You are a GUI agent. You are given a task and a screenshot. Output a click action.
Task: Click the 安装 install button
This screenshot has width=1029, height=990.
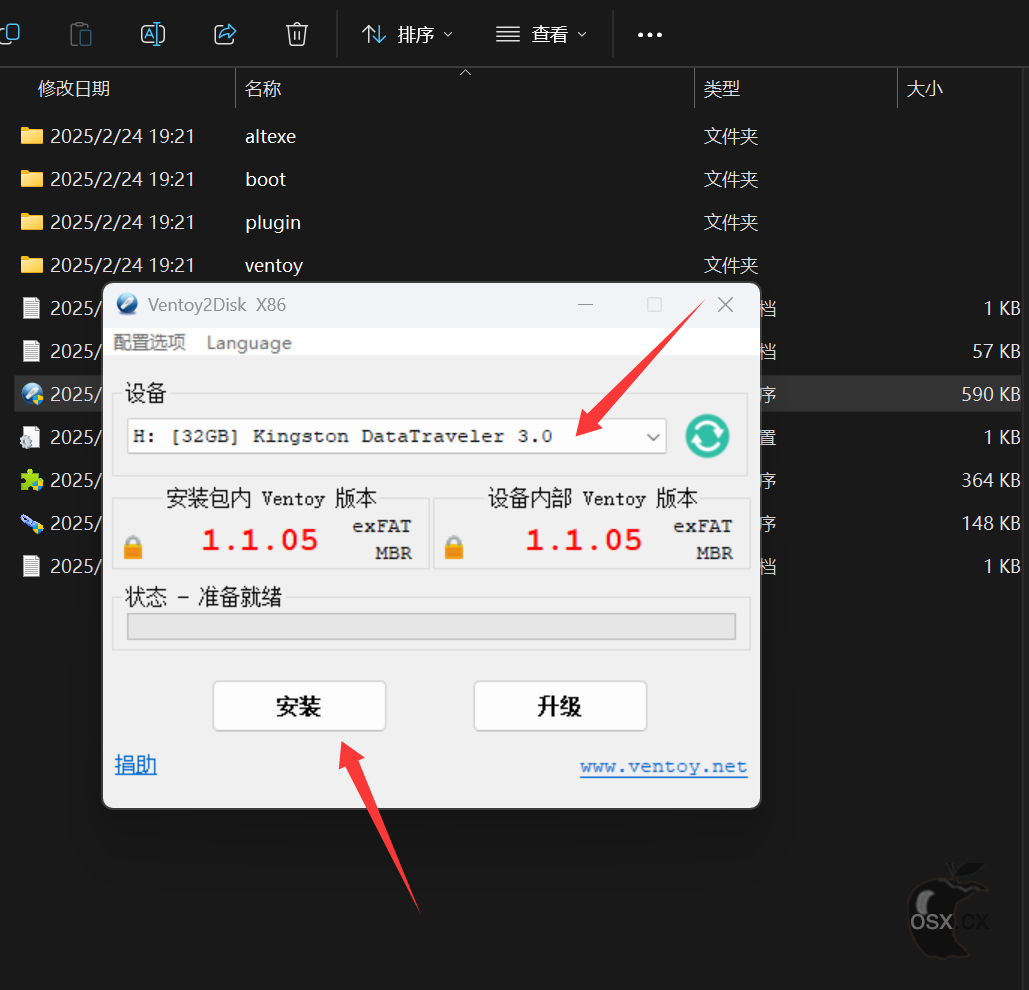[299, 706]
